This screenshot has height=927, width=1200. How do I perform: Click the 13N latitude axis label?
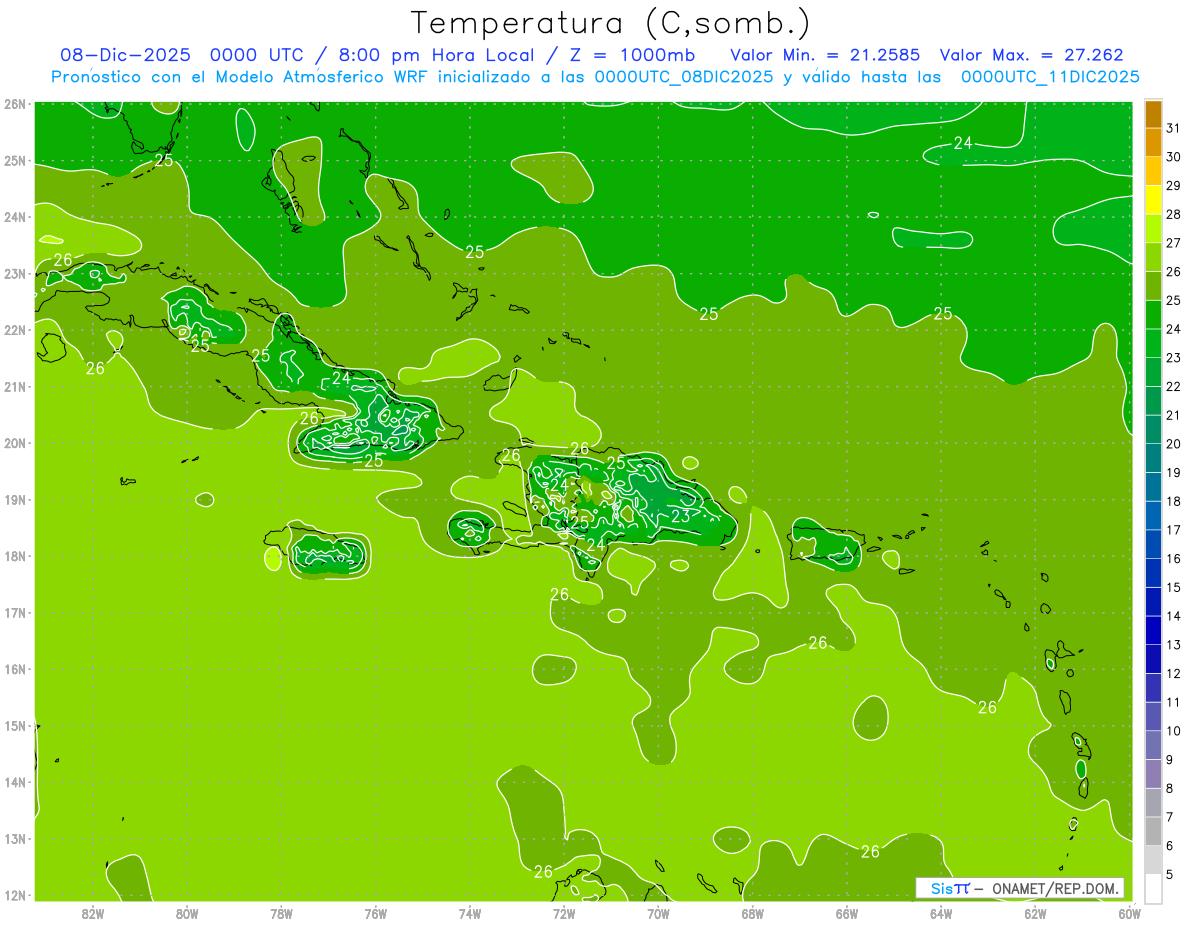(14, 839)
